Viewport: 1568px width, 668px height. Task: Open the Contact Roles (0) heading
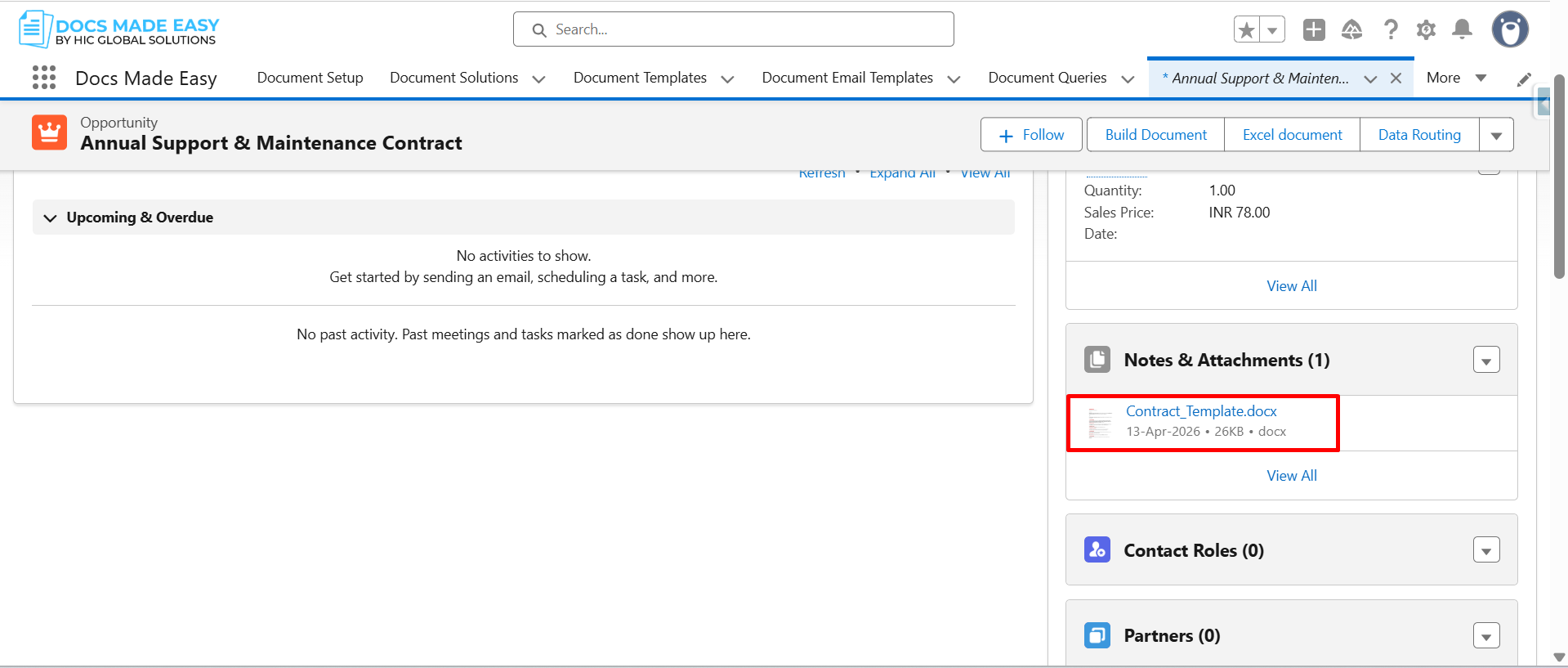pyautogui.click(x=1194, y=550)
